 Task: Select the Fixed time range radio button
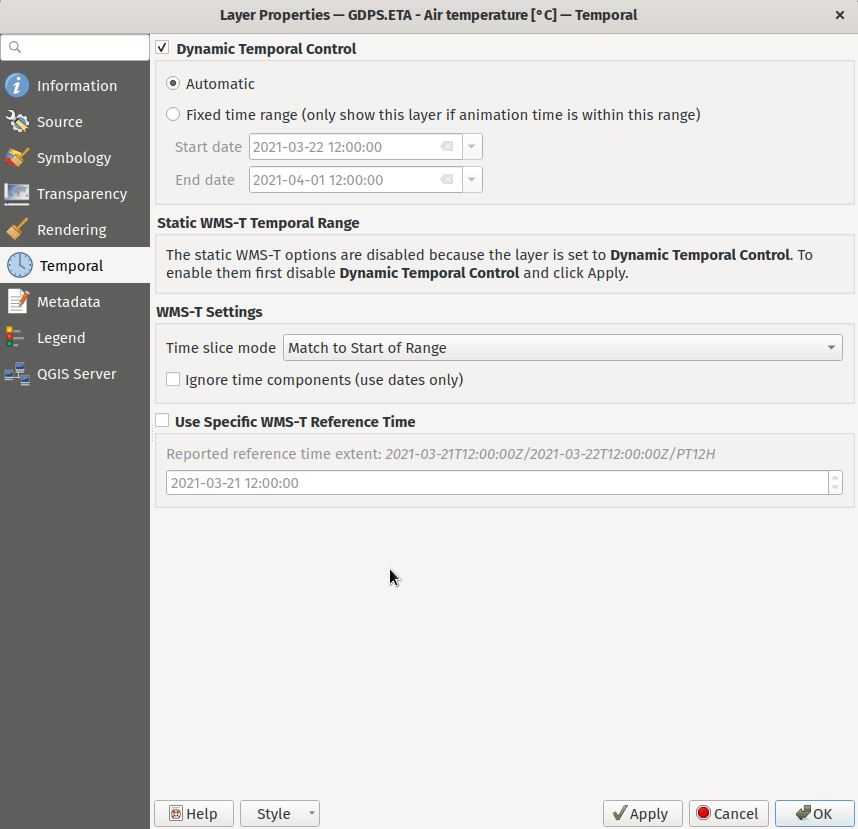point(174,115)
